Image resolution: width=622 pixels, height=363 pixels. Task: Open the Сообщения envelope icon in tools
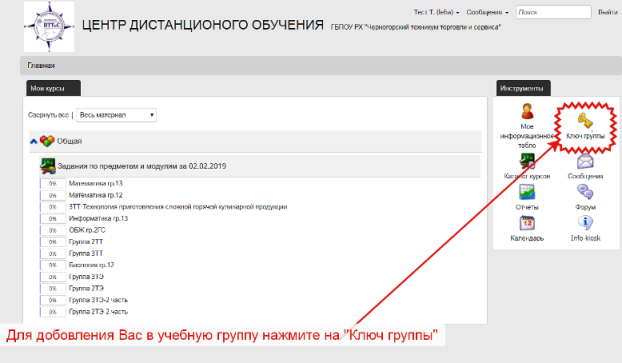click(x=585, y=161)
